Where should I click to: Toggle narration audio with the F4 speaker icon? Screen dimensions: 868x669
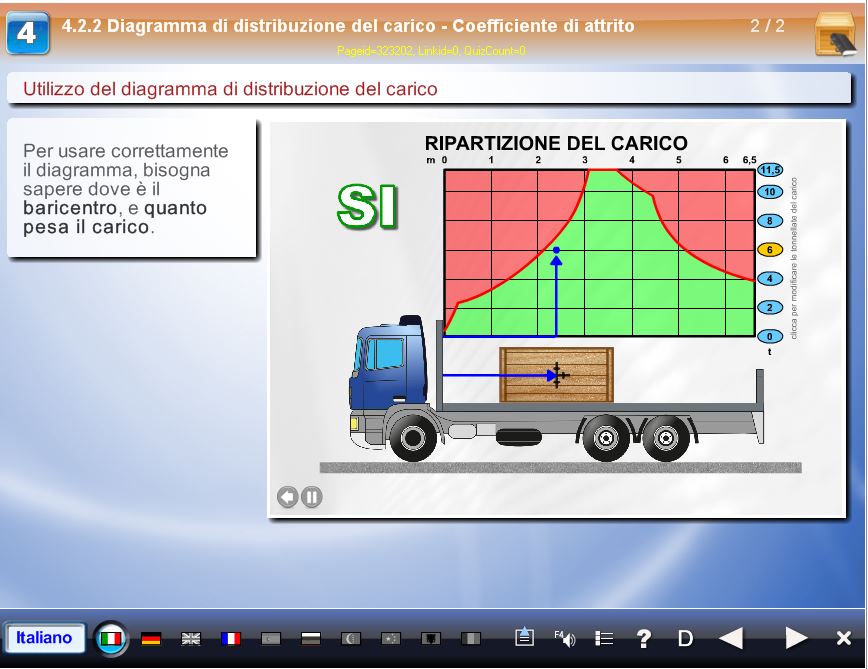tap(566, 640)
